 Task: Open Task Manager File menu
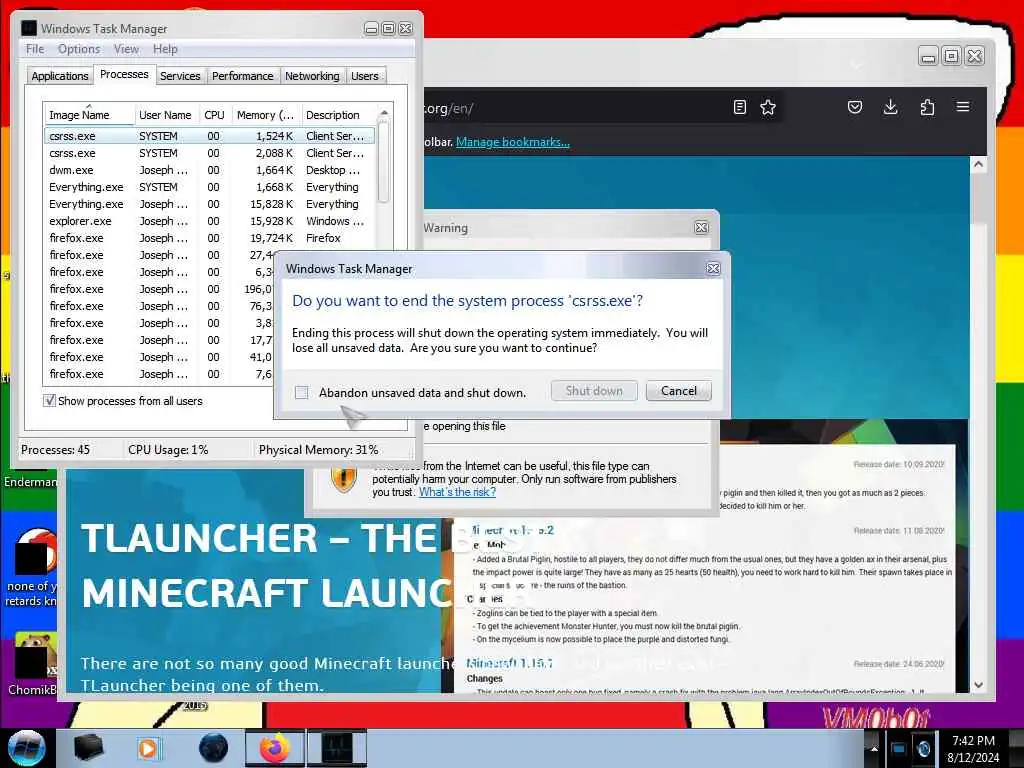35,49
